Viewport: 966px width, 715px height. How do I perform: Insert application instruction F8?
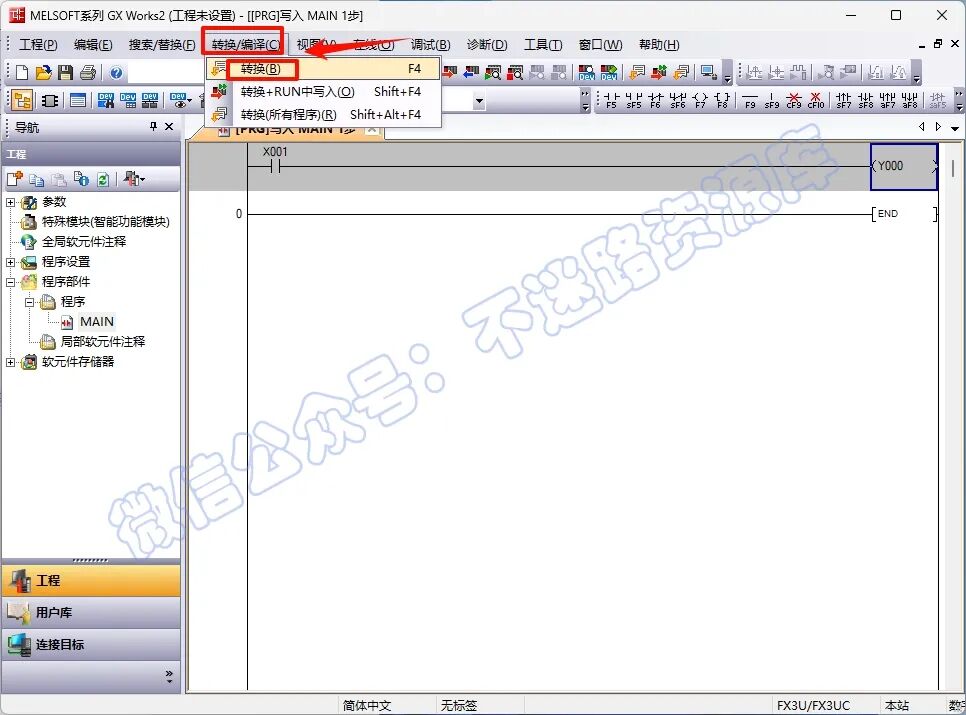(722, 100)
